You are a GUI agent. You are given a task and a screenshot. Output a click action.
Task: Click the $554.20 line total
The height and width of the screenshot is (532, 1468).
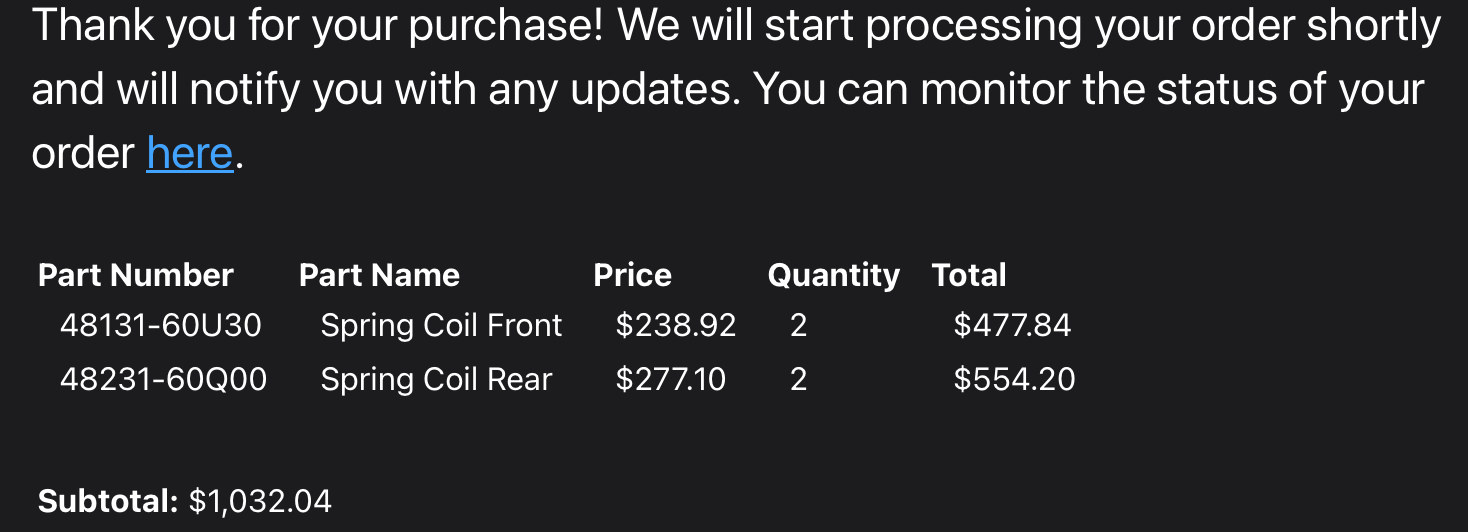1015,379
